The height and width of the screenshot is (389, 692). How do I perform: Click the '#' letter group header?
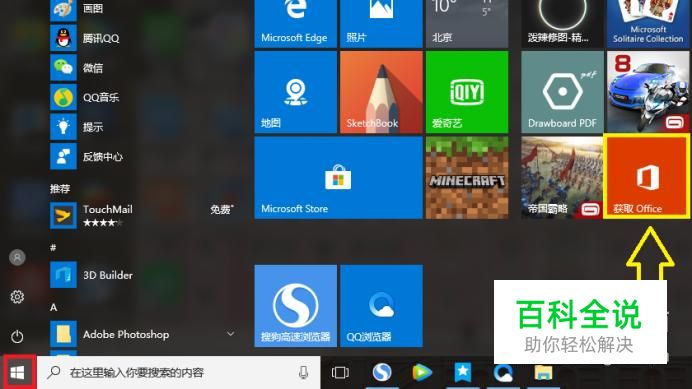(x=53, y=248)
